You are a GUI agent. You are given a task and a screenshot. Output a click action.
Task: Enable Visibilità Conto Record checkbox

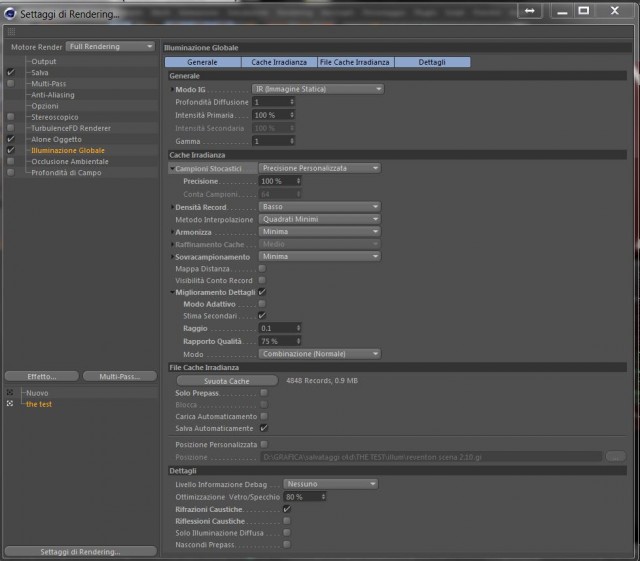(262, 280)
